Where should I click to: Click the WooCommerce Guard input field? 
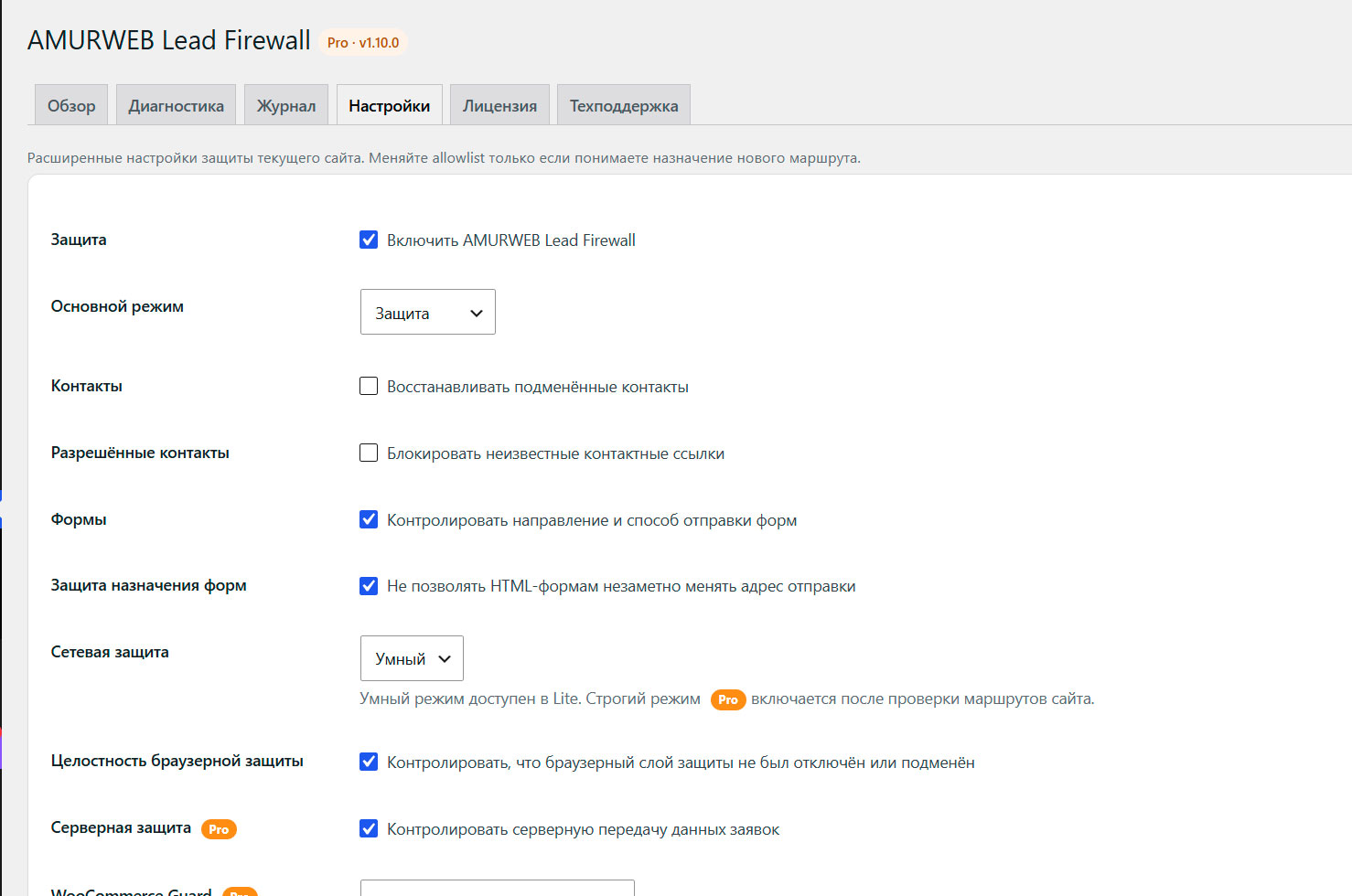[x=498, y=888]
